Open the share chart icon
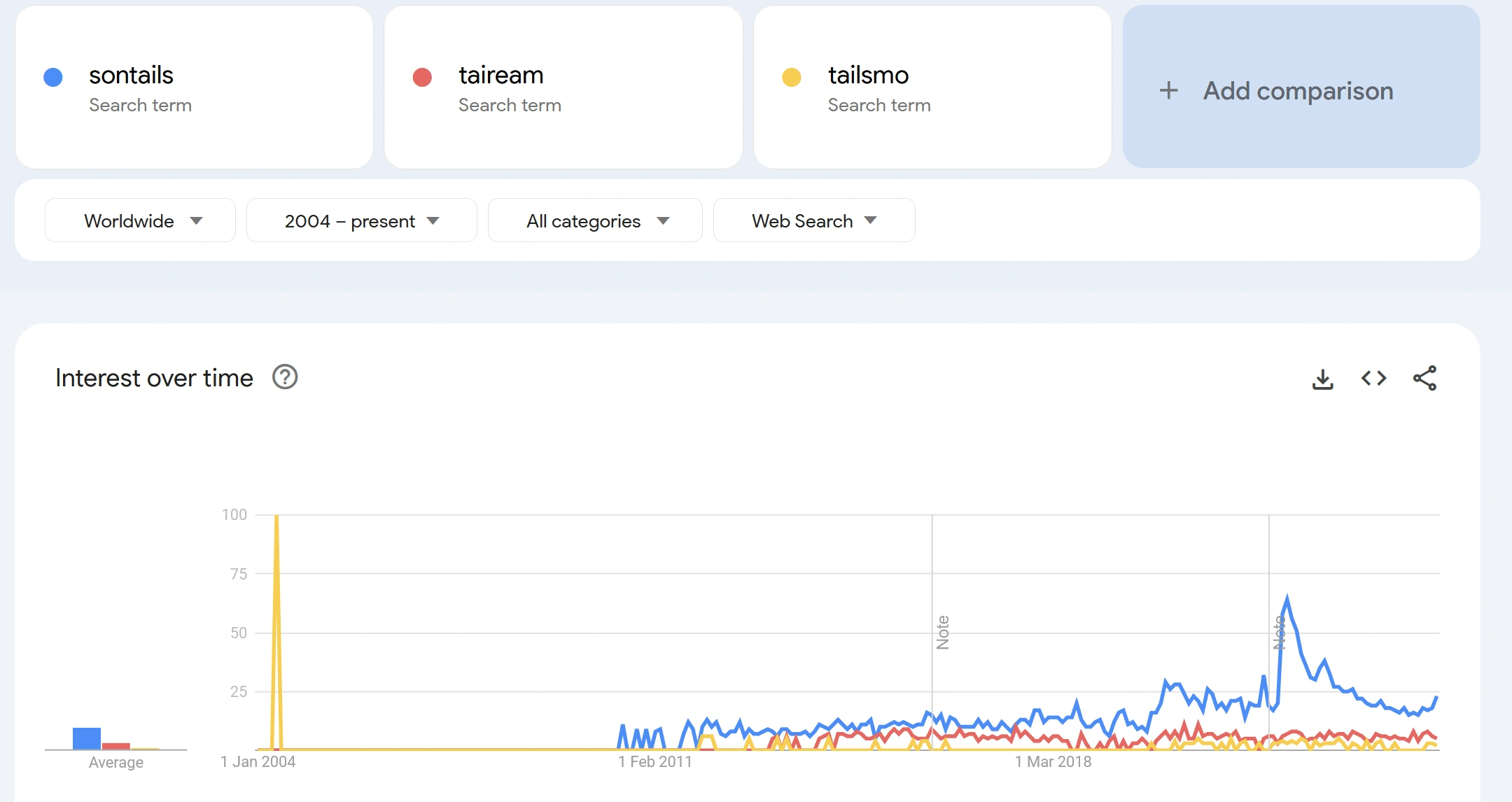 tap(1424, 379)
